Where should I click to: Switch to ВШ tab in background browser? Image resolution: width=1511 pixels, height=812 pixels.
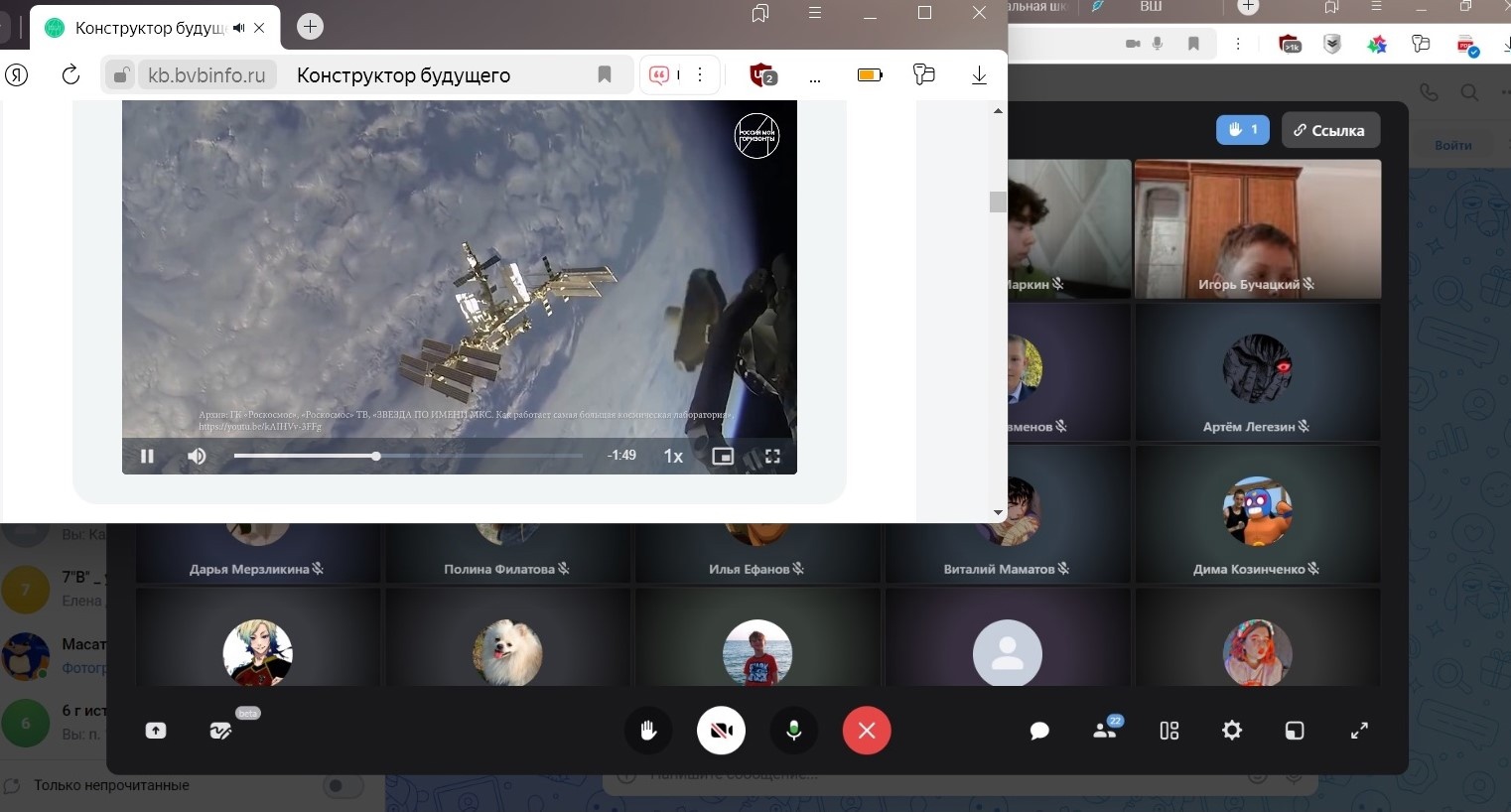(x=1152, y=7)
